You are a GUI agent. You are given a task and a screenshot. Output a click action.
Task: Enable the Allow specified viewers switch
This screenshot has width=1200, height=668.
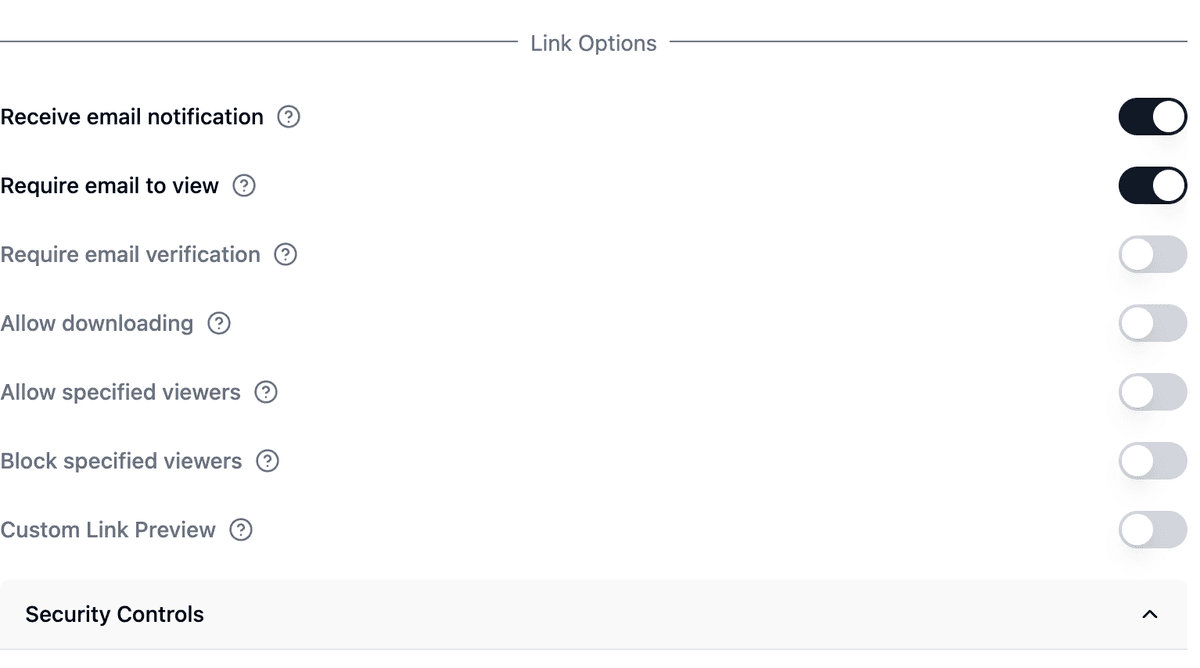click(x=1152, y=393)
